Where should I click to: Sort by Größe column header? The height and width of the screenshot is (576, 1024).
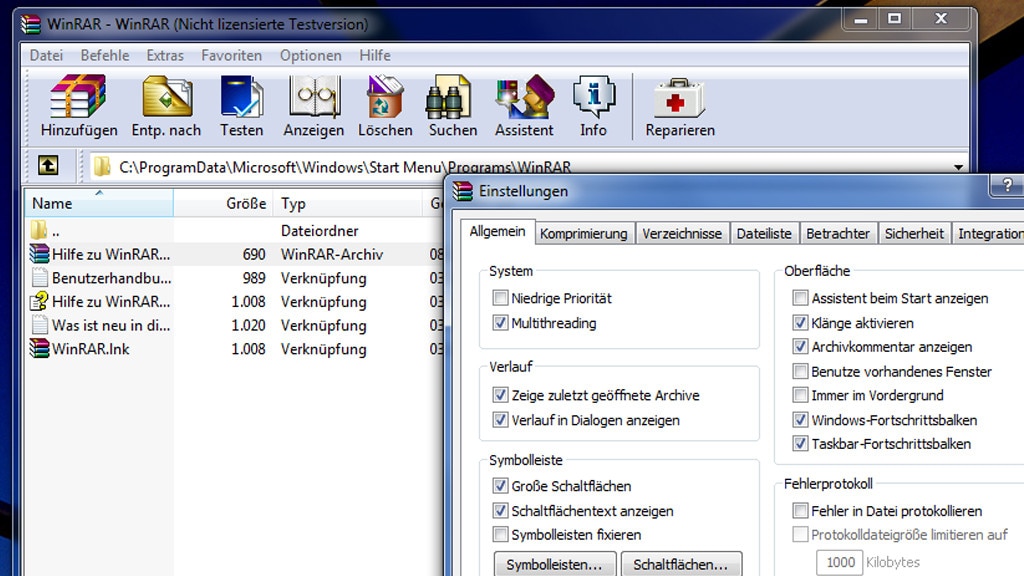[223, 203]
